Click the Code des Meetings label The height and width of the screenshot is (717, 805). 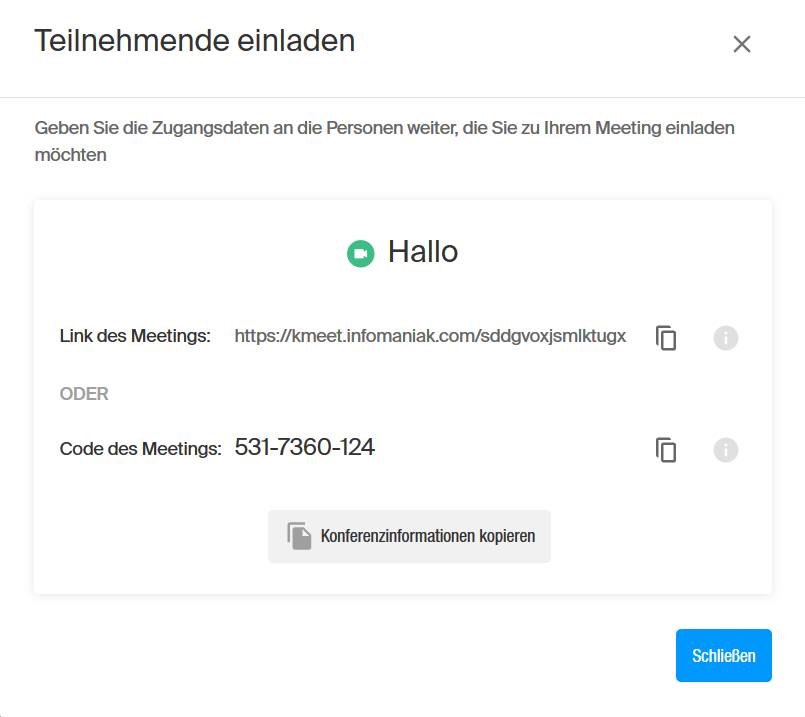141,449
